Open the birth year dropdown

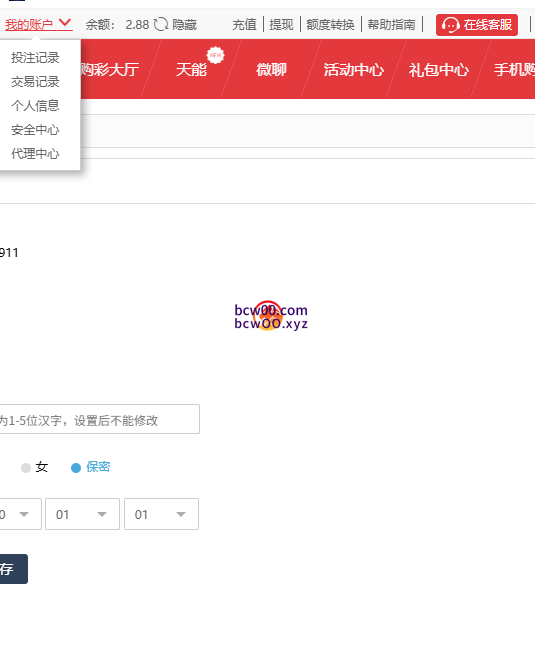coord(21,514)
